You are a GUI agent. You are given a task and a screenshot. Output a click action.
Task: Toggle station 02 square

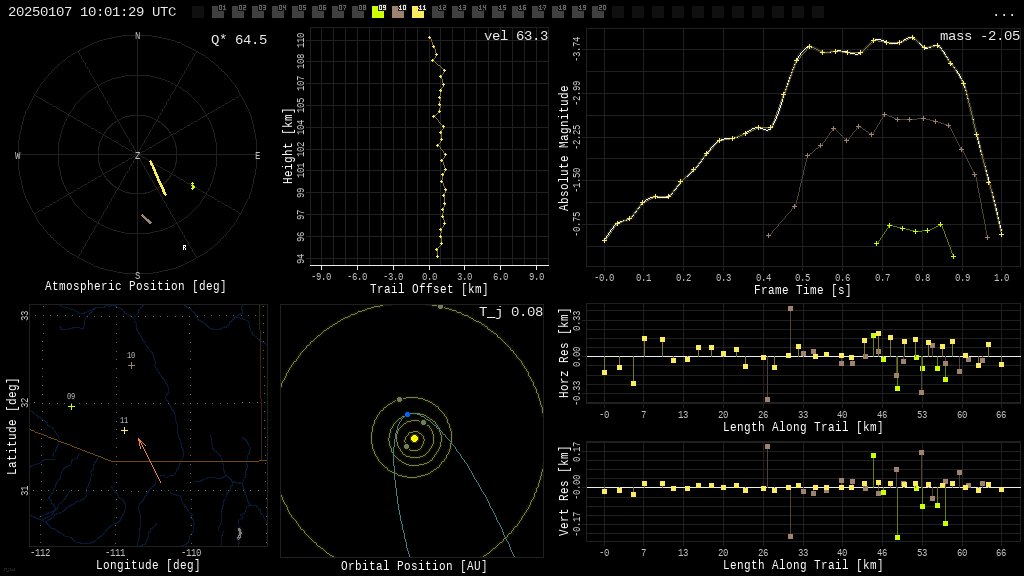[238, 12]
